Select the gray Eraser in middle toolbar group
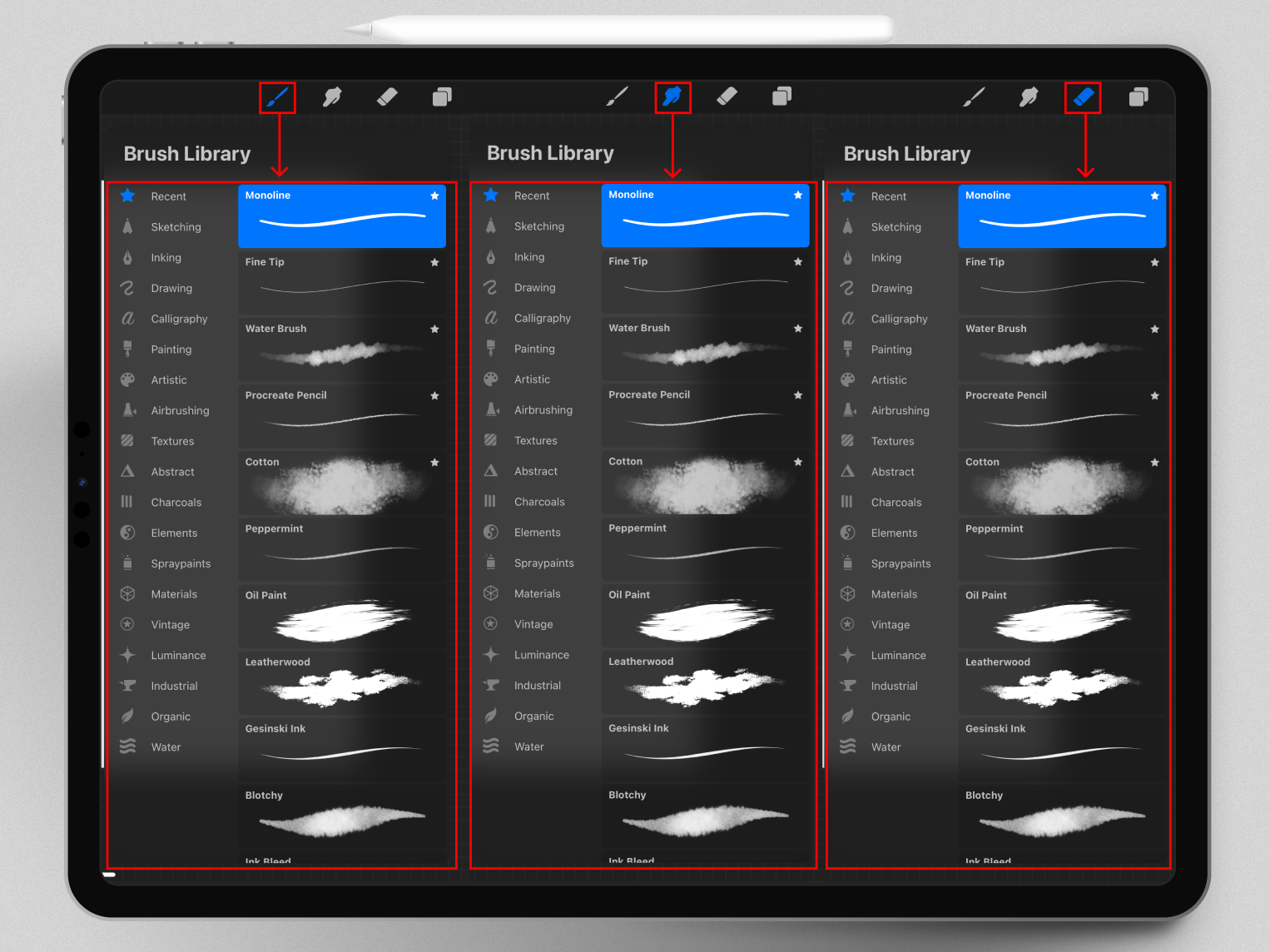1270x952 pixels. coord(727,97)
